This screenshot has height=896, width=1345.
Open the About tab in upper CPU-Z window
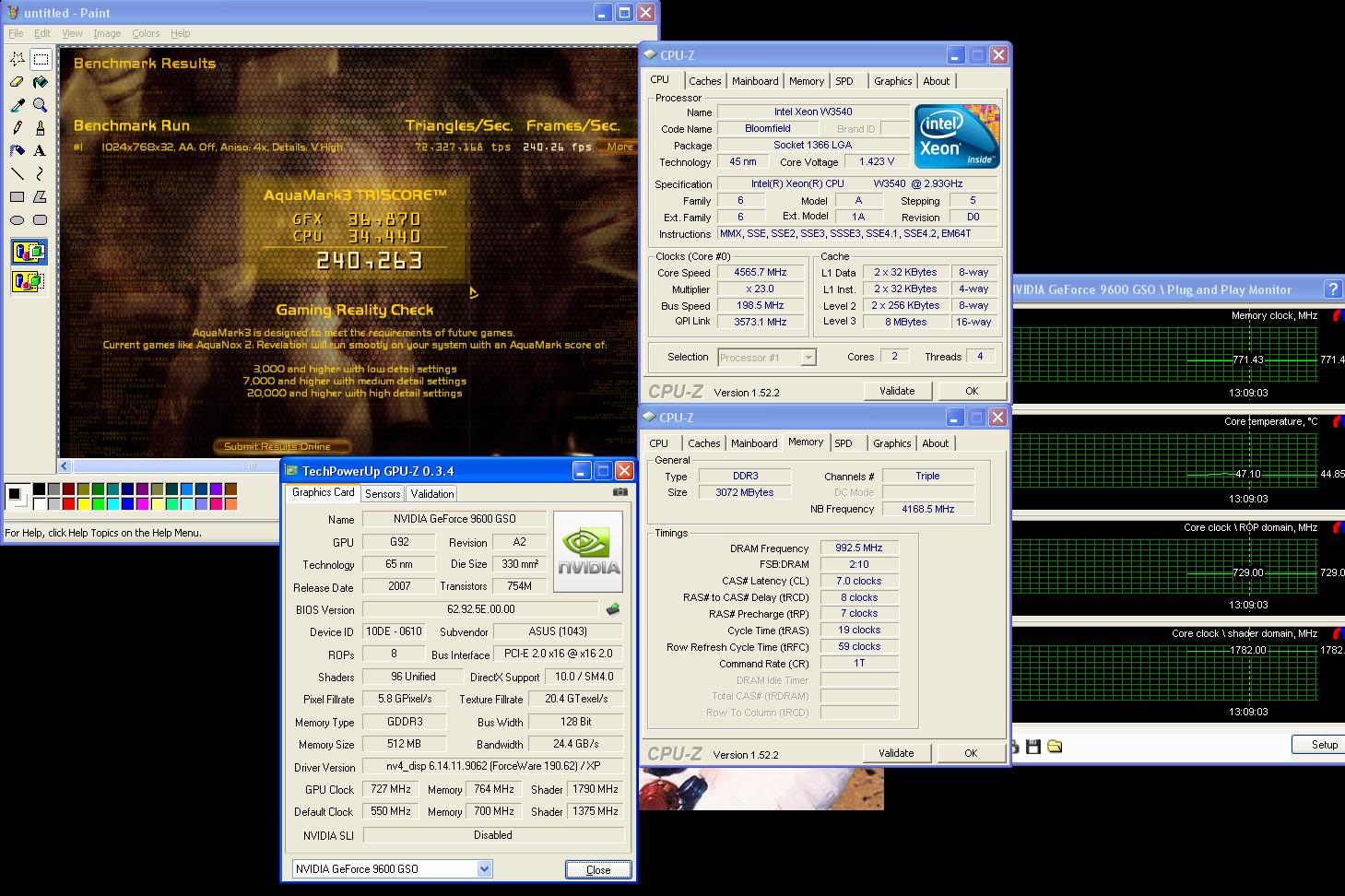[937, 81]
